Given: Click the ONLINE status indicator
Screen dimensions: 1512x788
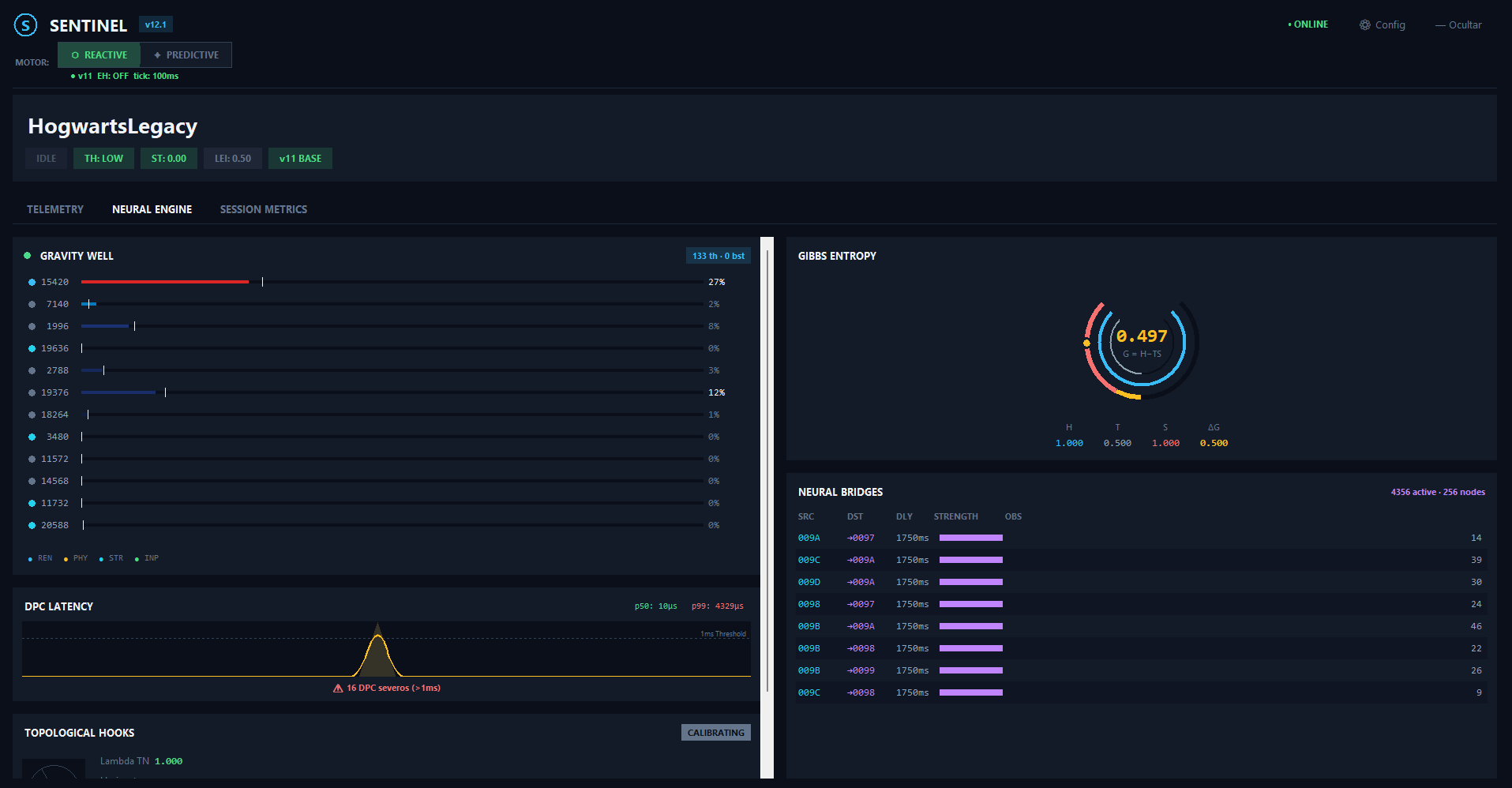Looking at the screenshot, I should 1308,24.
